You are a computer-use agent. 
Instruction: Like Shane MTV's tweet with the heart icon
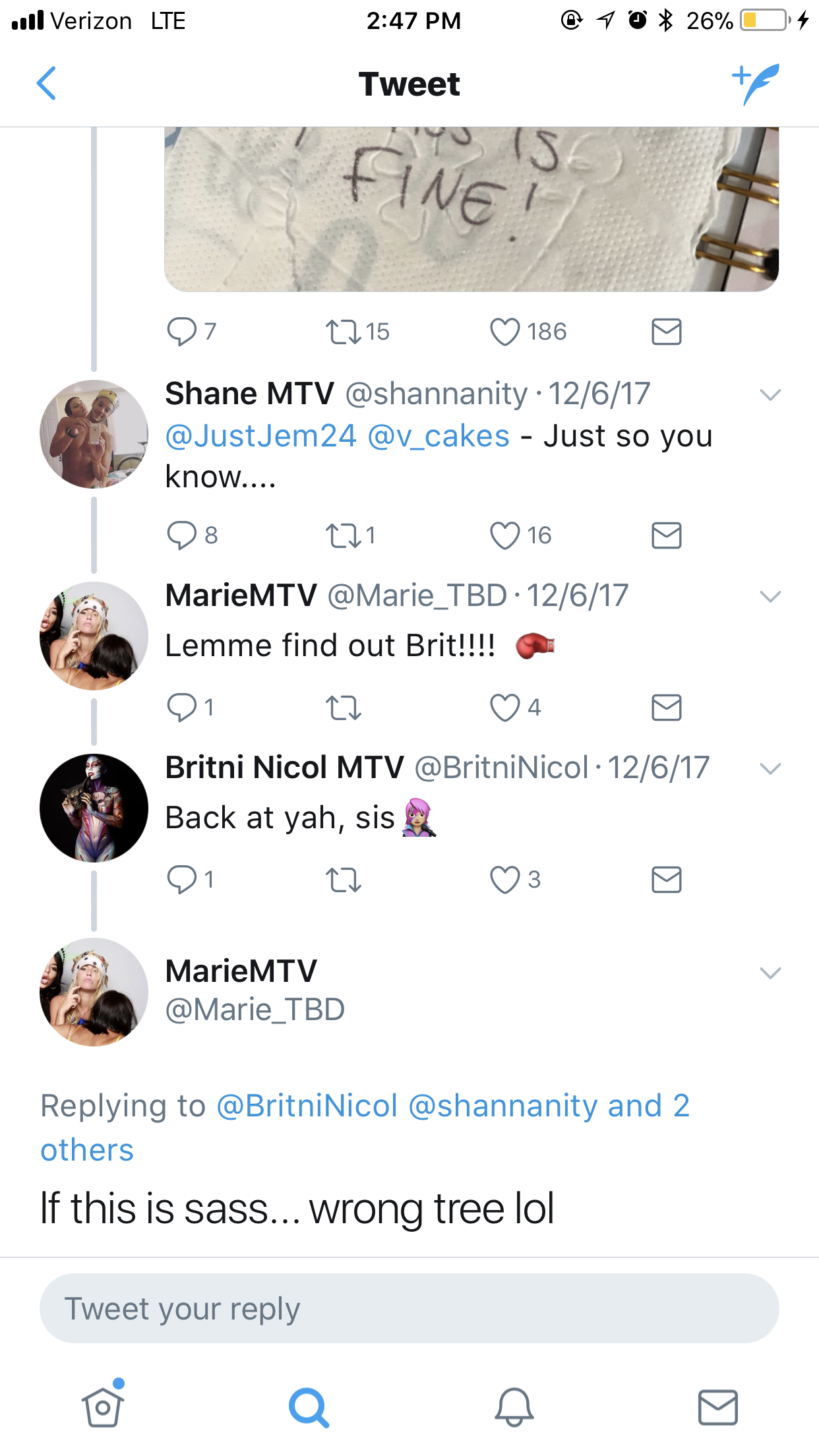coord(505,535)
